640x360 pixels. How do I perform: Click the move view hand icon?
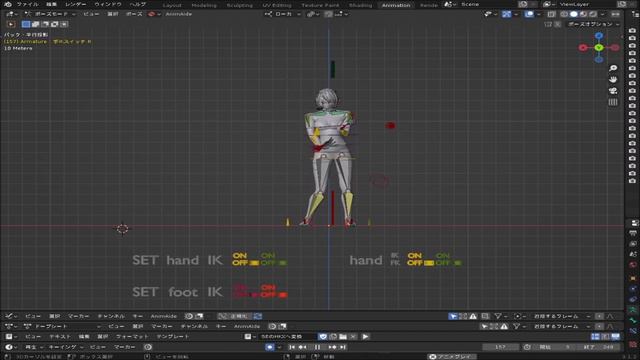(x=613, y=79)
